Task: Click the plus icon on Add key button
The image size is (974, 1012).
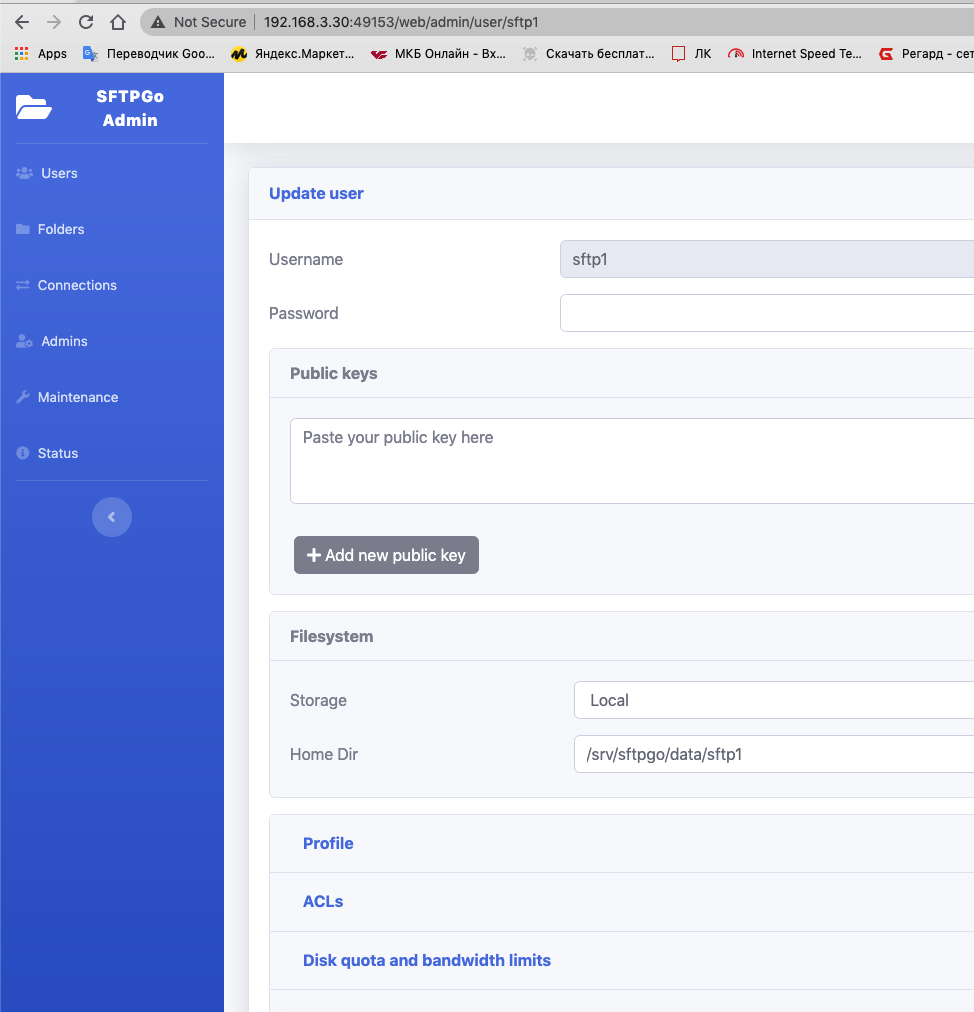Action: pos(314,555)
